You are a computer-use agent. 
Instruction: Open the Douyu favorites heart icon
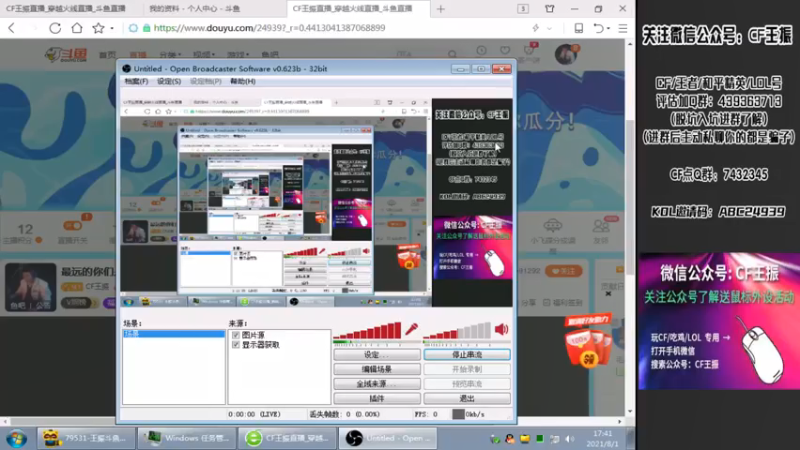coord(505,51)
